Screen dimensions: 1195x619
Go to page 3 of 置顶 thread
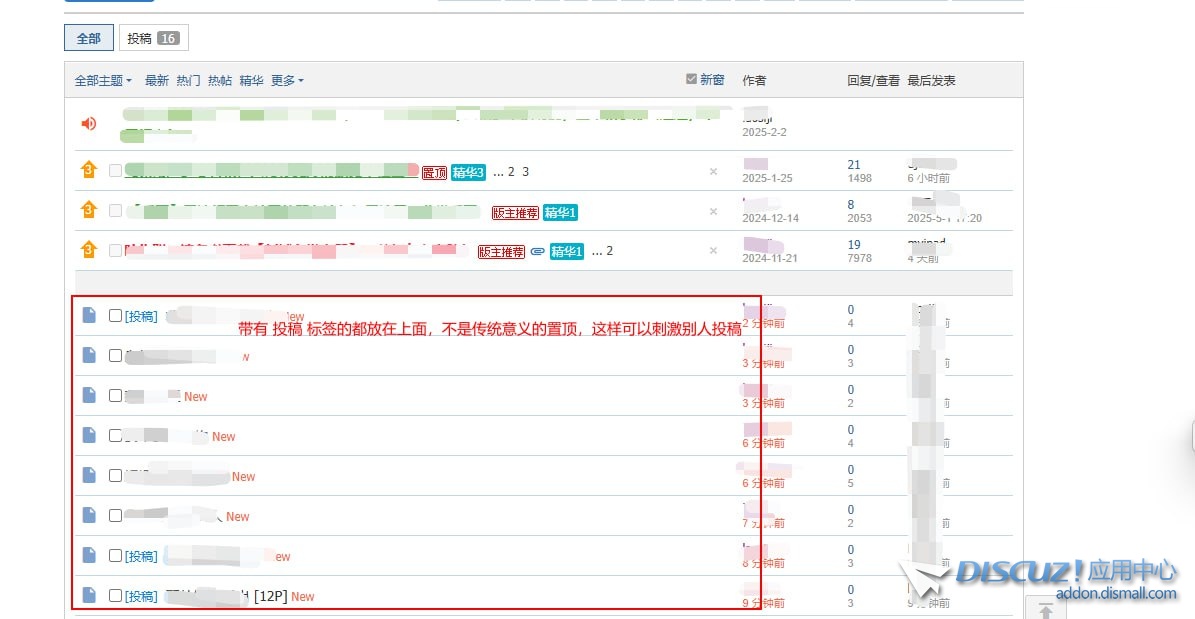[526, 172]
